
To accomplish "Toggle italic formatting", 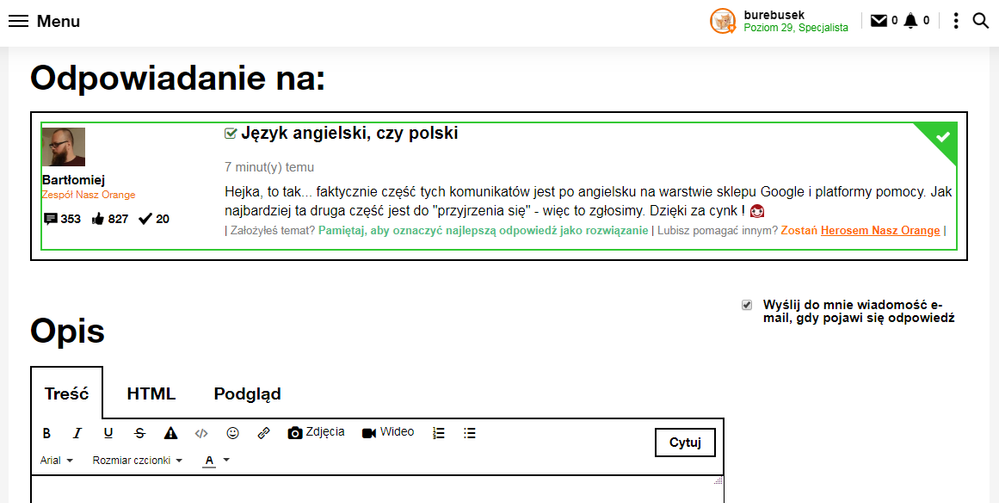I will (77, 434).
